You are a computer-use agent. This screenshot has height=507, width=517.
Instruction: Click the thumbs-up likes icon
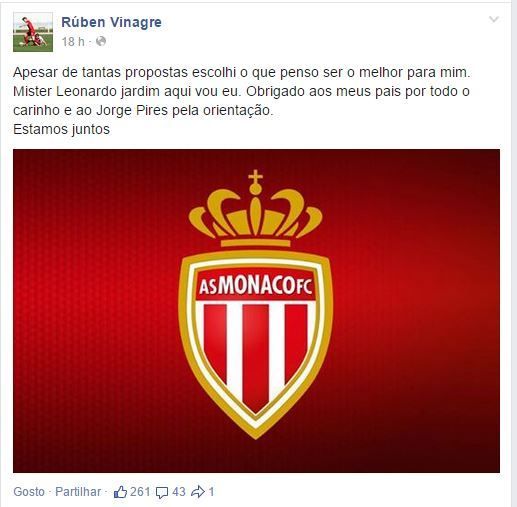[120, 492]
